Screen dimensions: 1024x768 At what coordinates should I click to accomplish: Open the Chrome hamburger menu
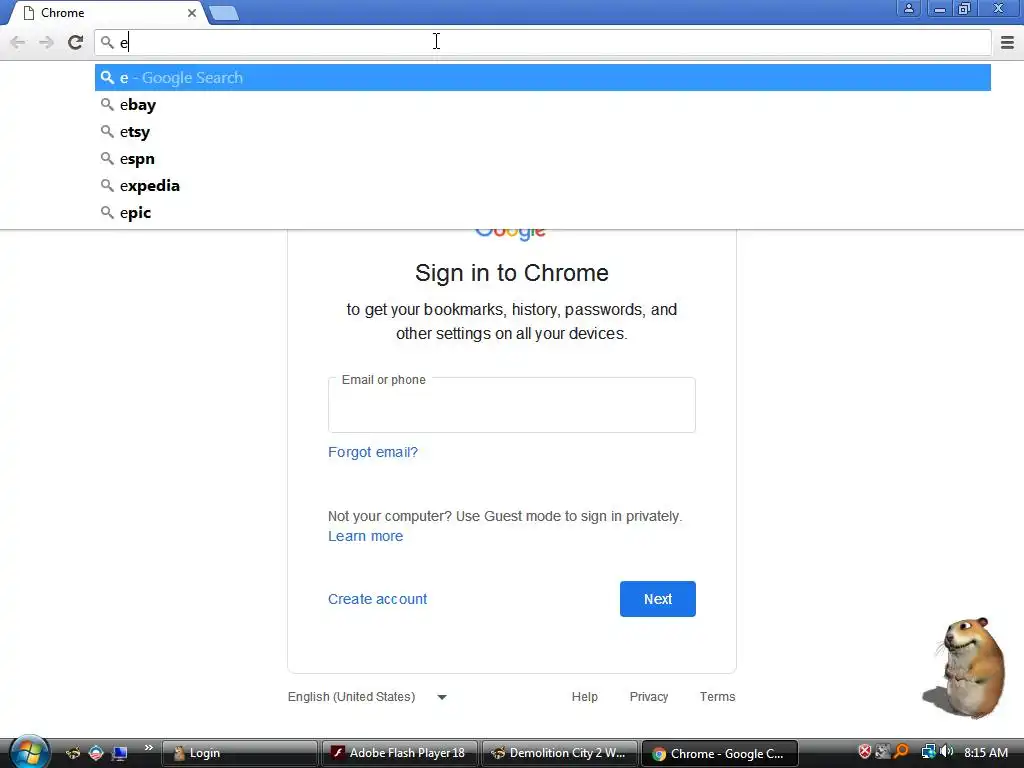(1007, 42)
